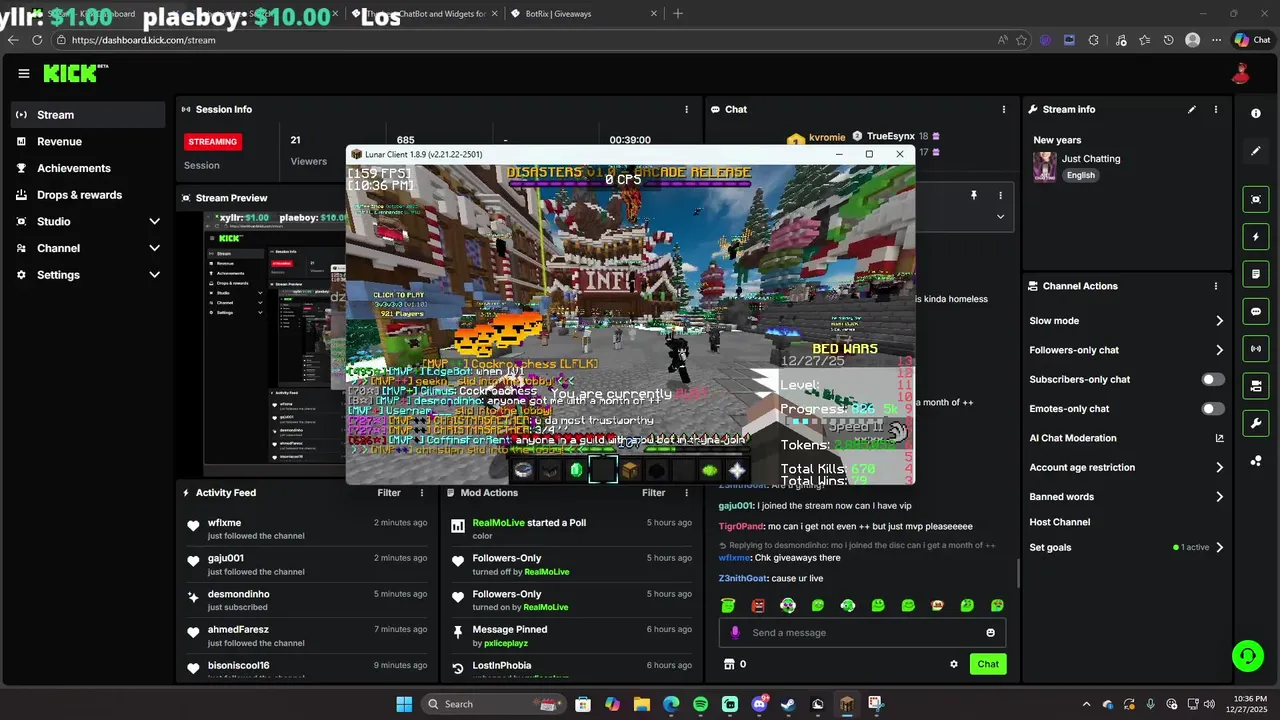The image size is (1280, 720).
Task: Open the green headset support button
Action: (1247, 656)
